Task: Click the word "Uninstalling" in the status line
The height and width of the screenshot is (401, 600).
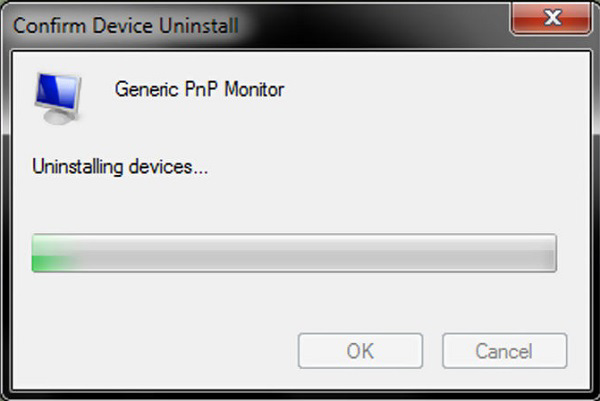Action: pyautogui.click(x=79, y=166)
